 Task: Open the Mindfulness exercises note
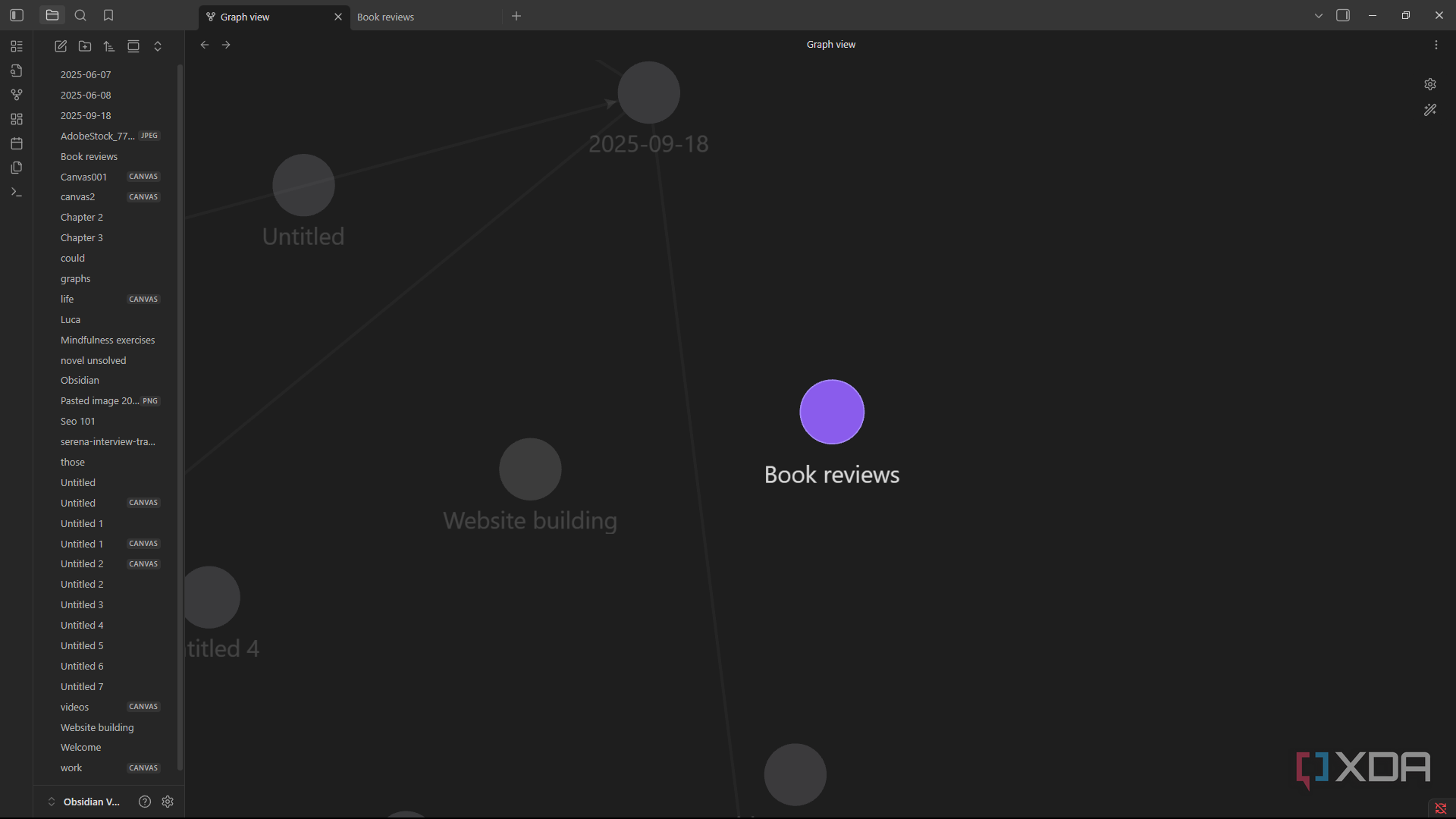click(x=109, y=340)
